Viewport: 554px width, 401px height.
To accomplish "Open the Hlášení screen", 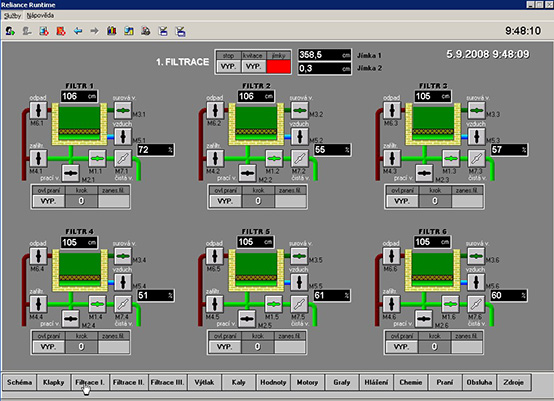I will [376, 382].
